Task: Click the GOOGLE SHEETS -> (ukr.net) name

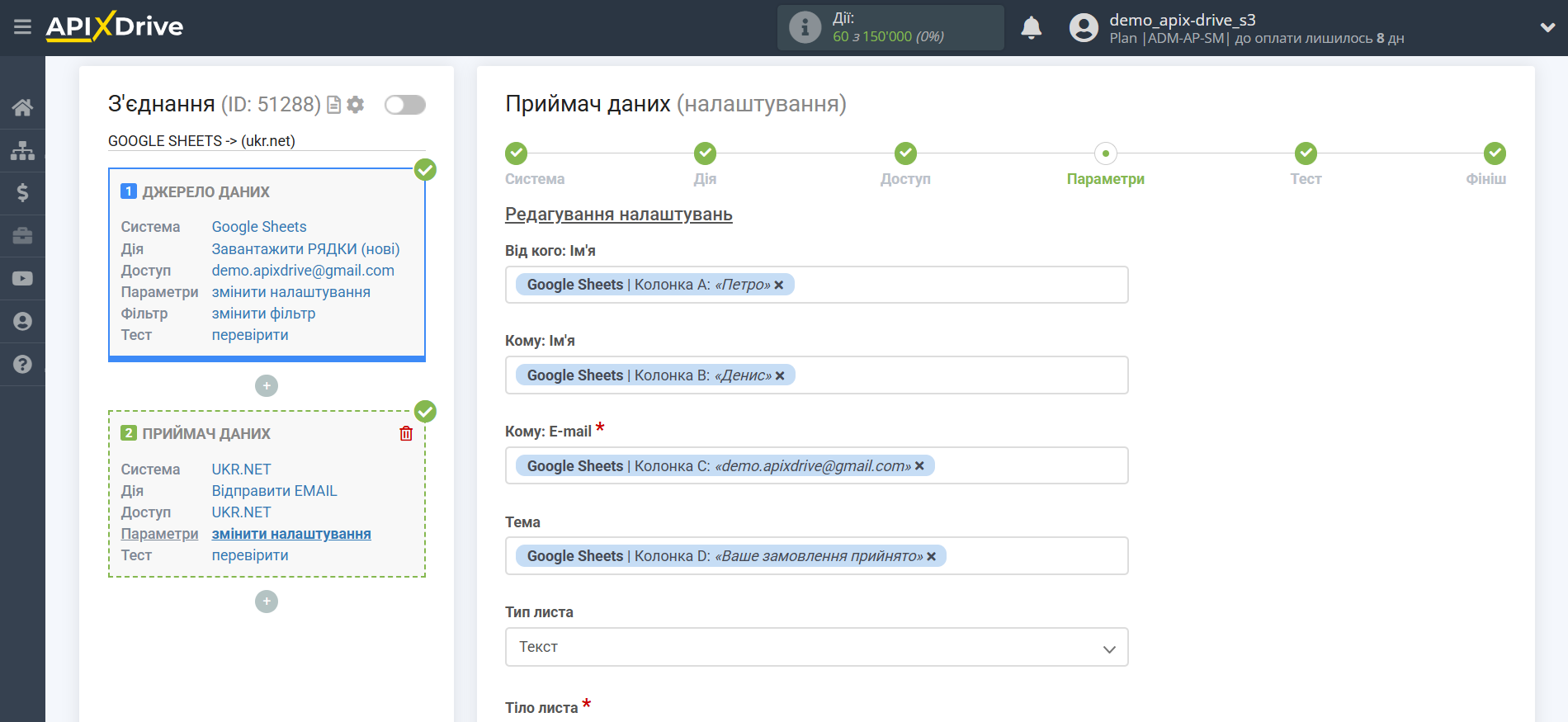Action: tap(201, 141)
